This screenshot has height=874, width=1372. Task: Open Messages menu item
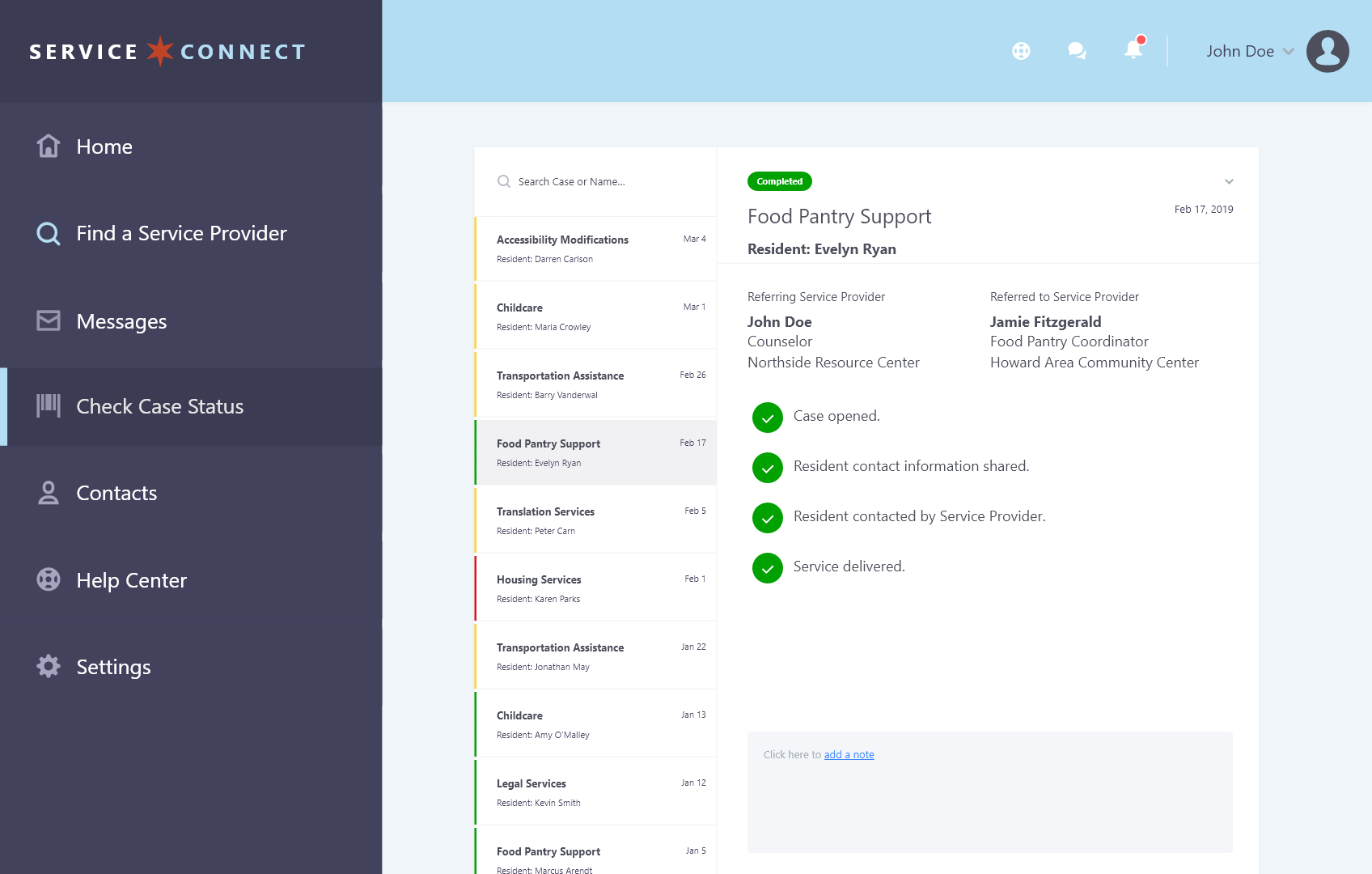191,321
